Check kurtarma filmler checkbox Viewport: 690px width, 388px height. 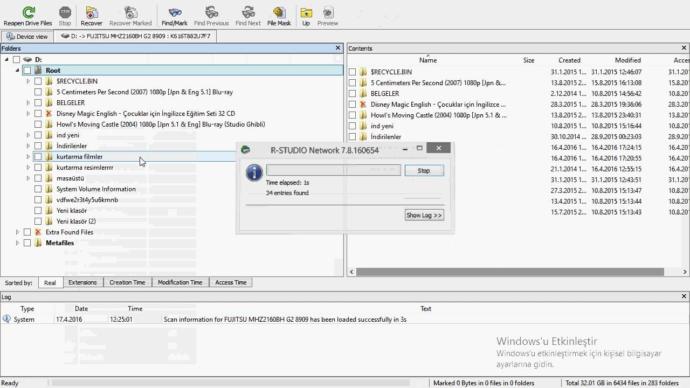(x=38, y=157)
